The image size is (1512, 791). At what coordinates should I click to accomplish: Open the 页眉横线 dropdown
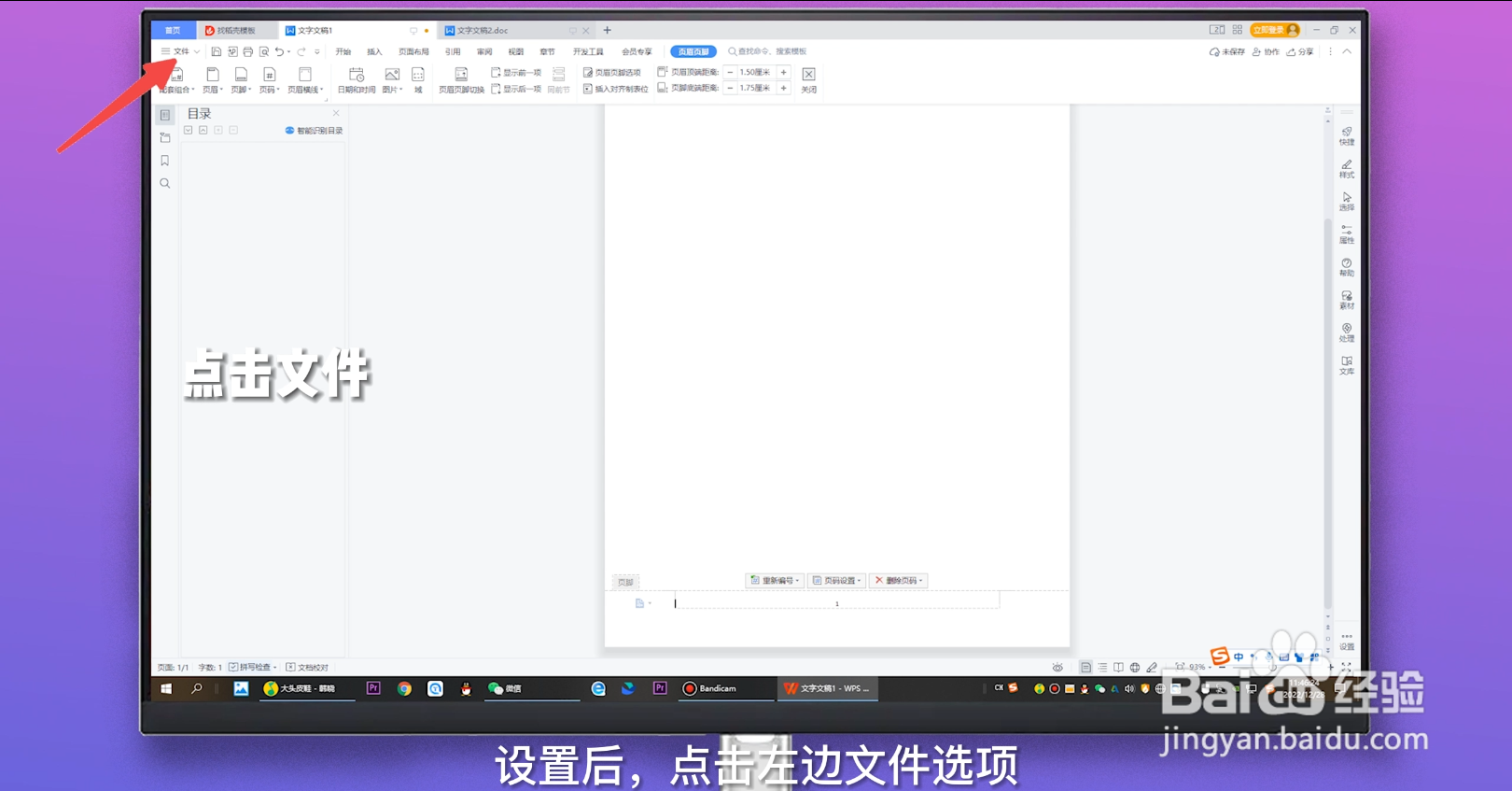(x=305, y=81)
